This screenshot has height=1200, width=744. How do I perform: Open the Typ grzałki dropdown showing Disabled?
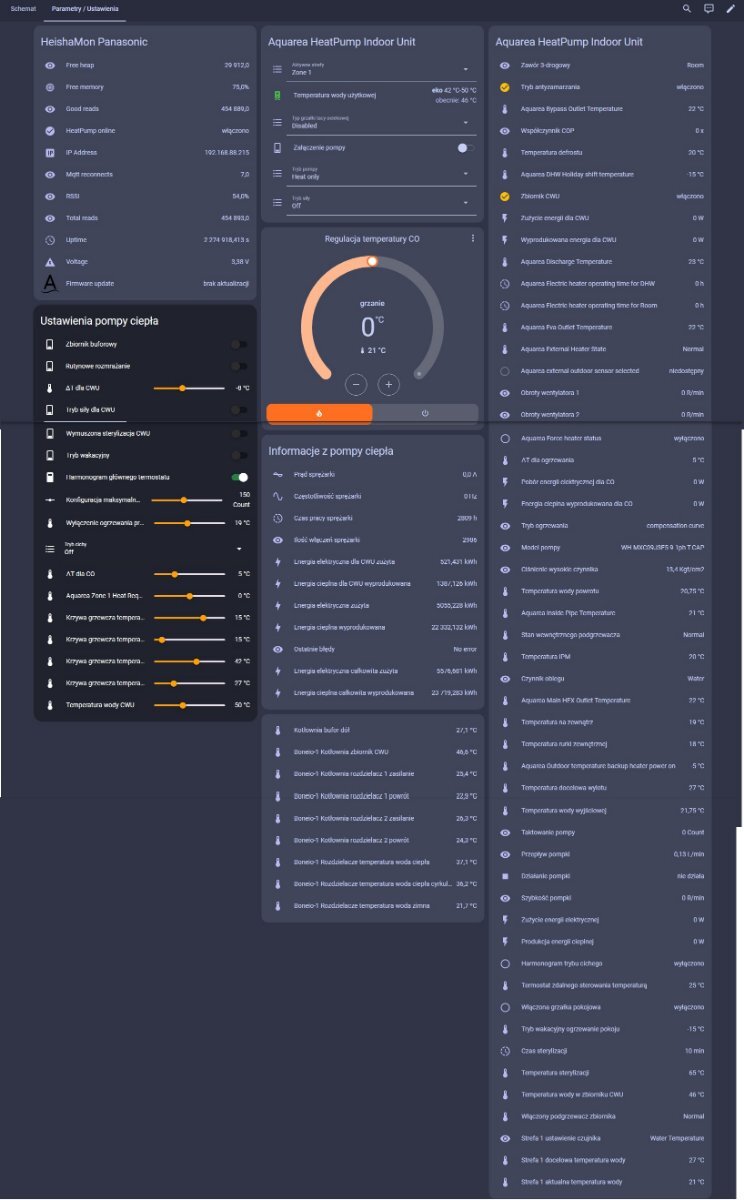(x=381, y=122)
